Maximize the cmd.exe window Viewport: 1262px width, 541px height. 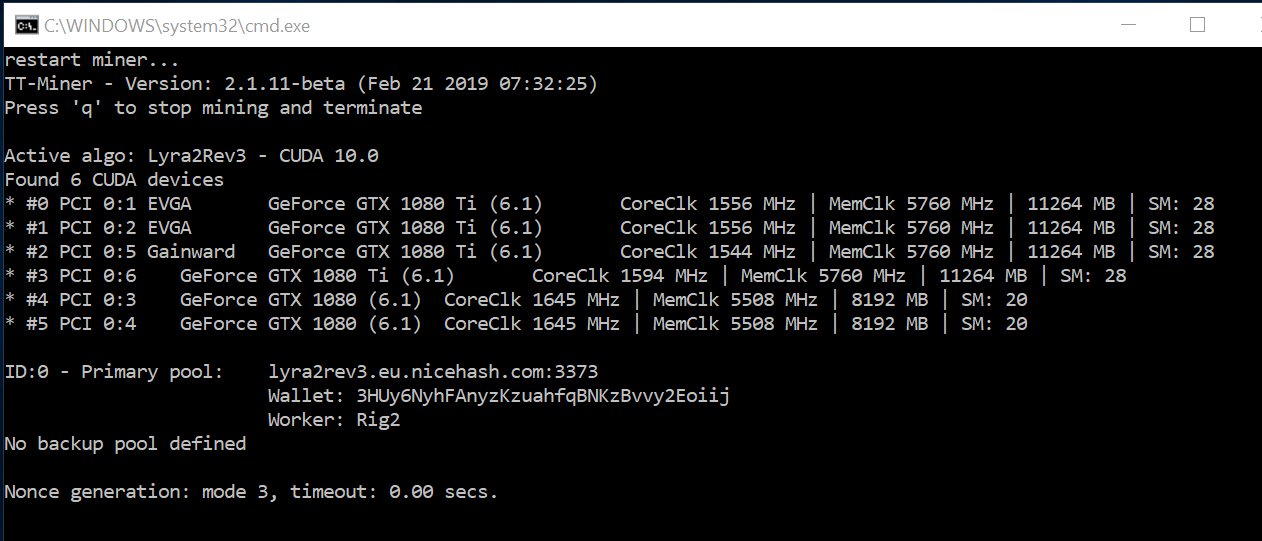(x=1197, y=25)
